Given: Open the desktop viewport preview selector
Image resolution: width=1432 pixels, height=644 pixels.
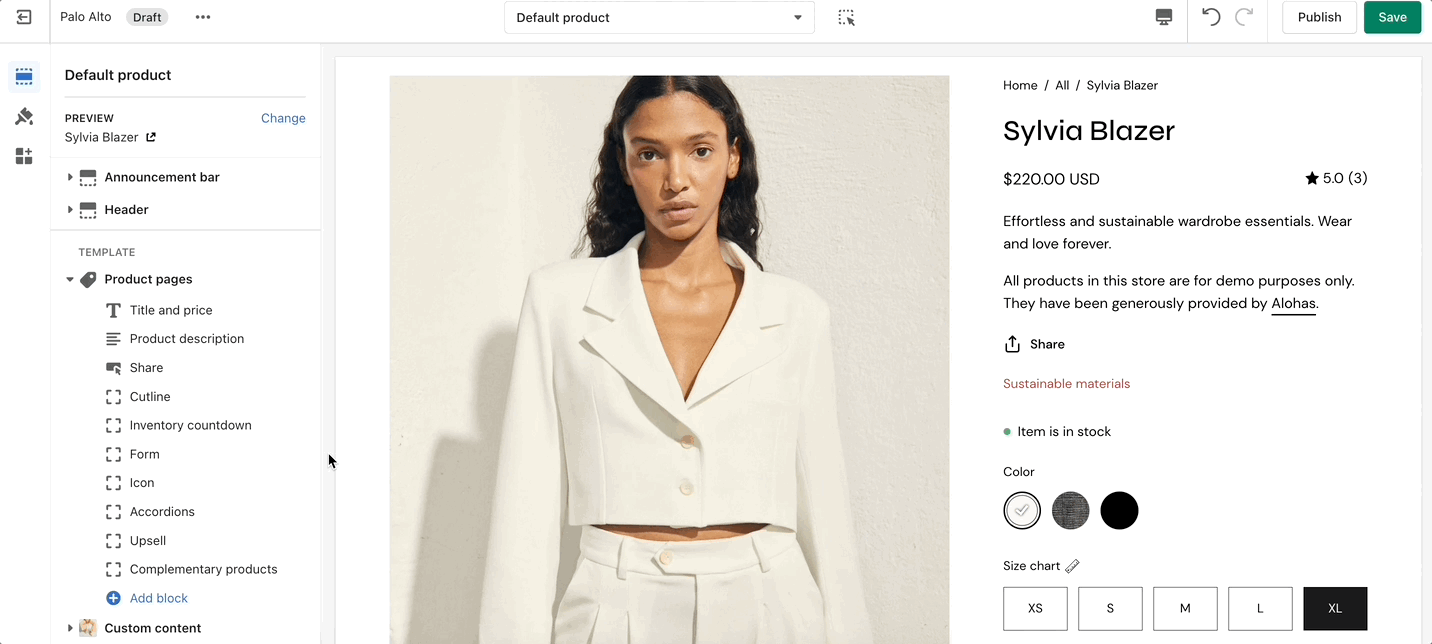Looking at the screenshot, I should click(1163, 17).
